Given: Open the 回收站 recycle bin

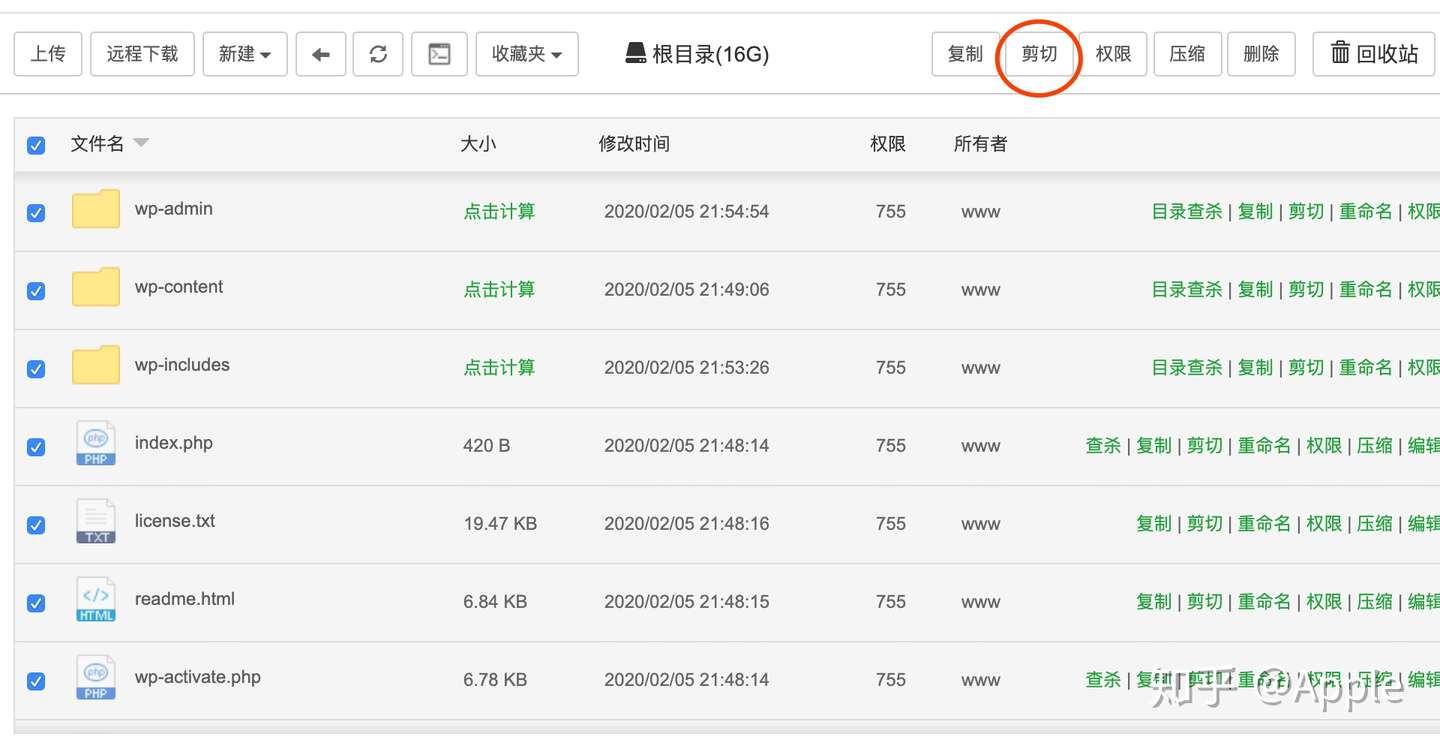Looking at the screenshot, I should [x=1374, y=54].
